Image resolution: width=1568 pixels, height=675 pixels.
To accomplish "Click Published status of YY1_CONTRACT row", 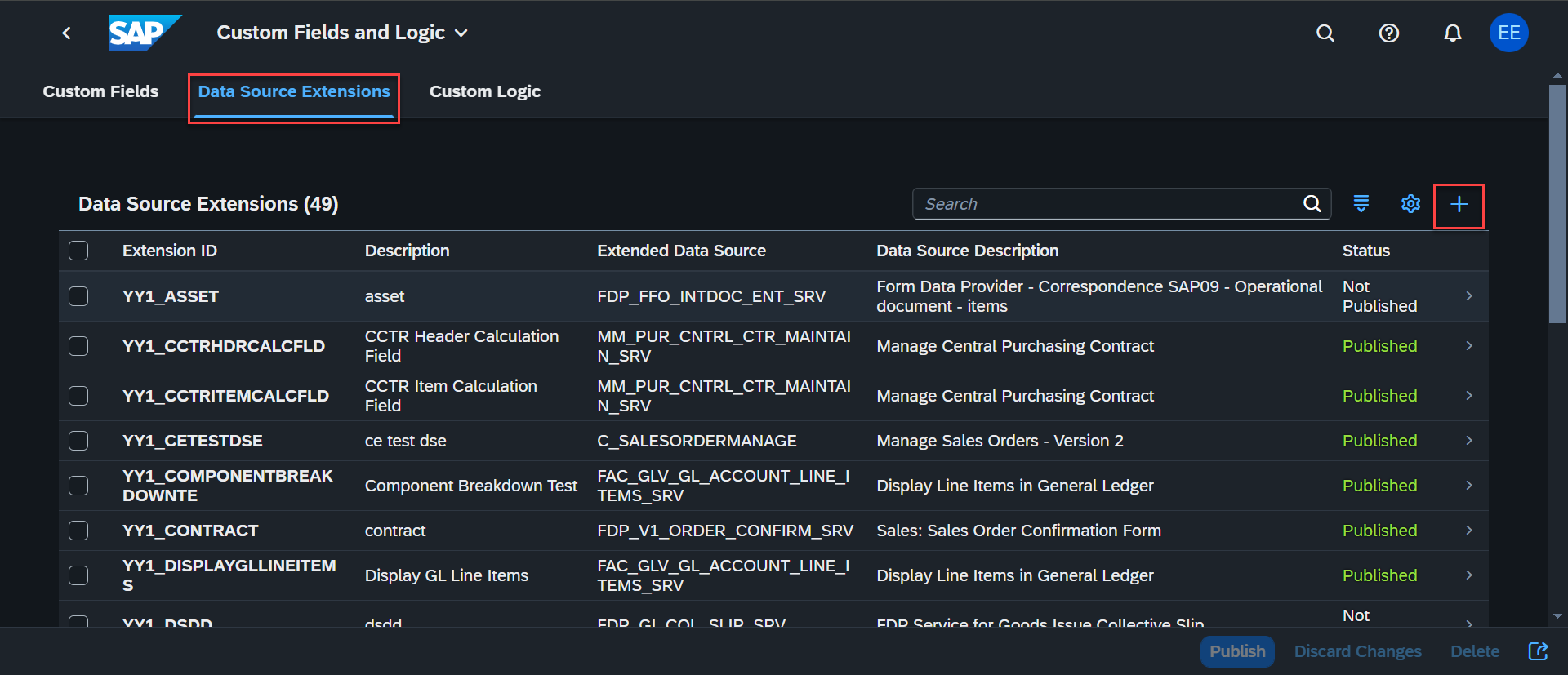I will pos(1380,531).
